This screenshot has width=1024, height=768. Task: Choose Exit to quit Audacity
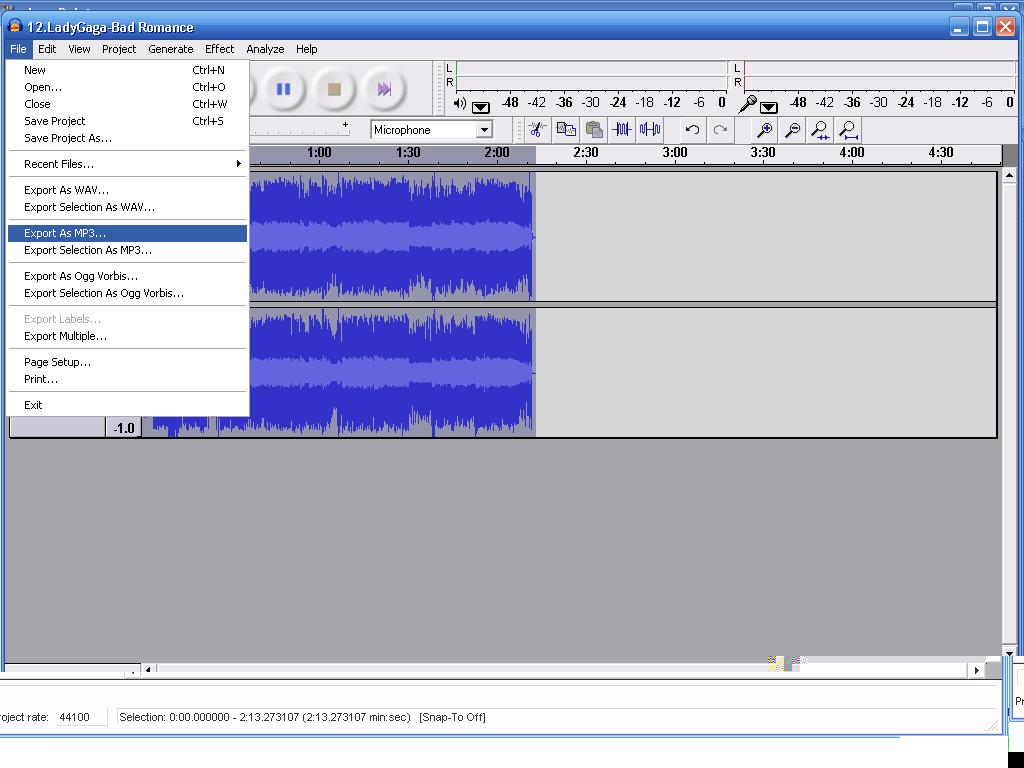tap(128, 405)
